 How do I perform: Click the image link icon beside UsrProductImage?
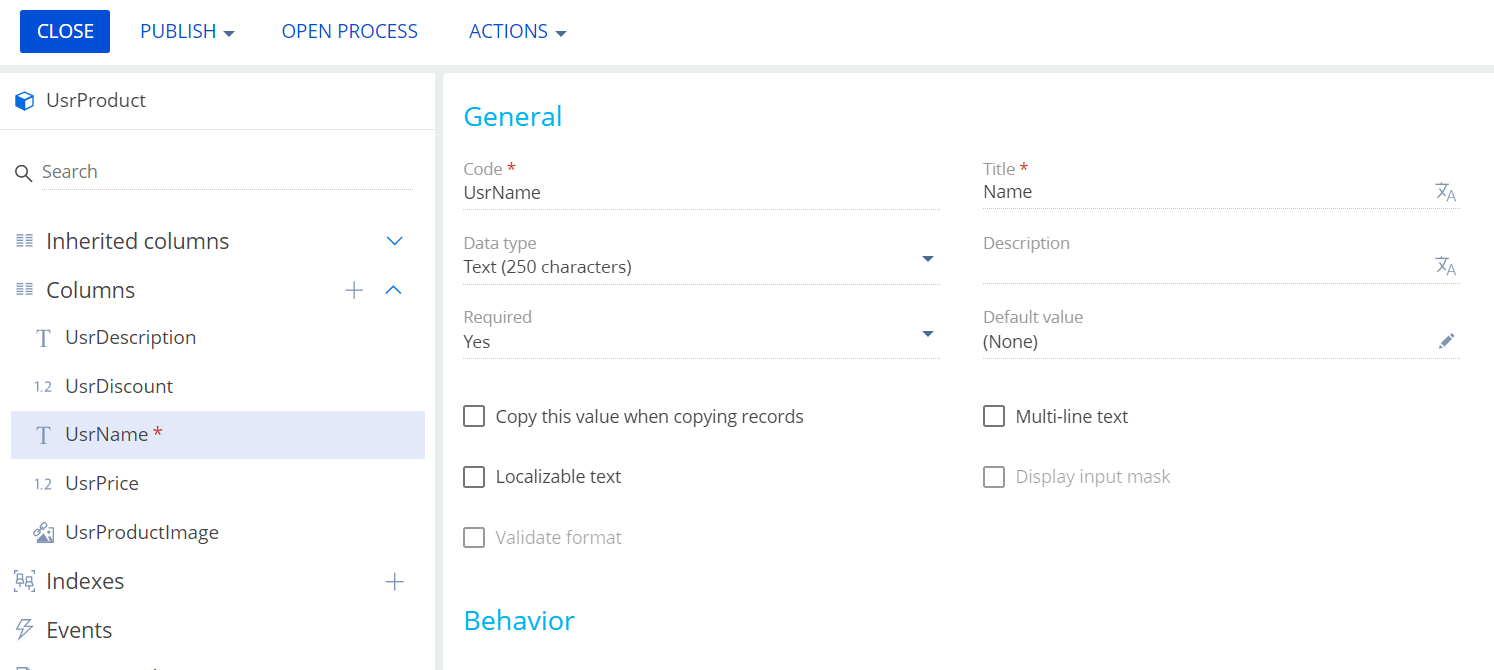tap(43, 532)
